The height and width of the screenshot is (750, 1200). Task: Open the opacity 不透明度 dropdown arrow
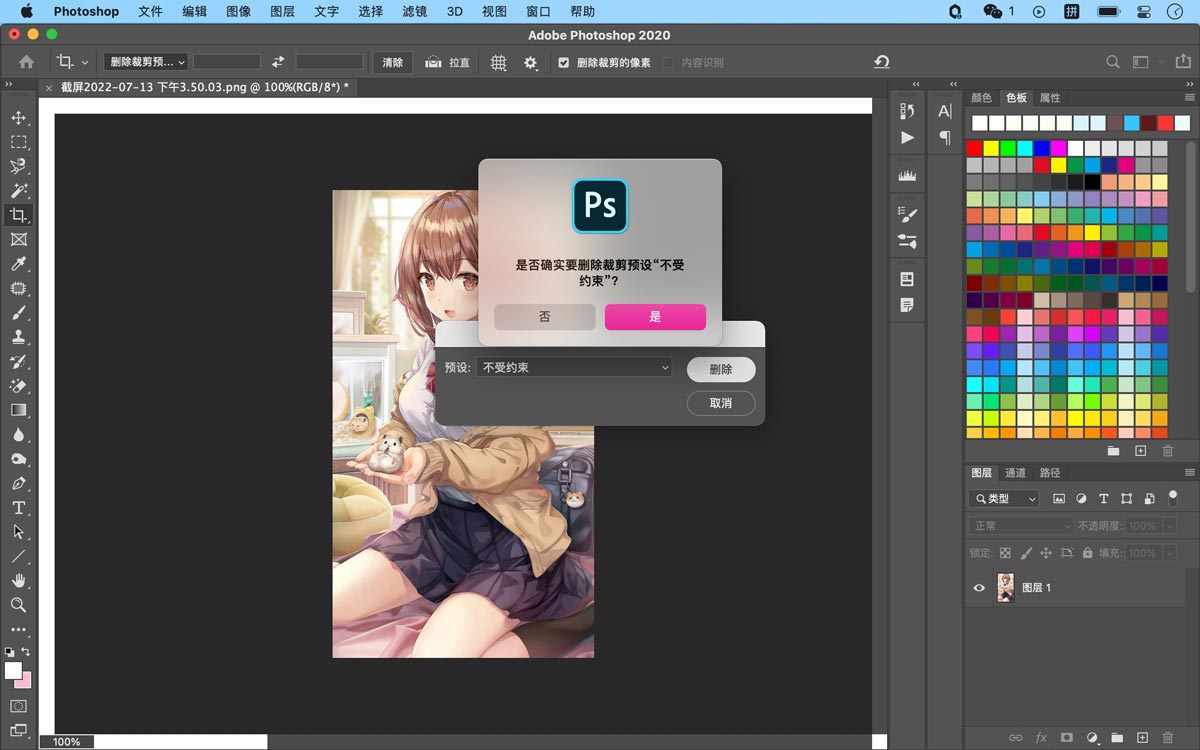click(x=1168, y=526)
